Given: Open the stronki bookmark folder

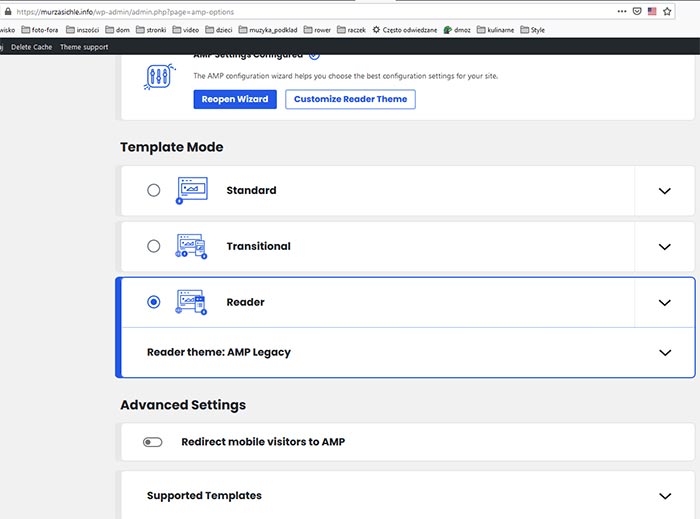Looking at the screenshot, I should point(151,30).
